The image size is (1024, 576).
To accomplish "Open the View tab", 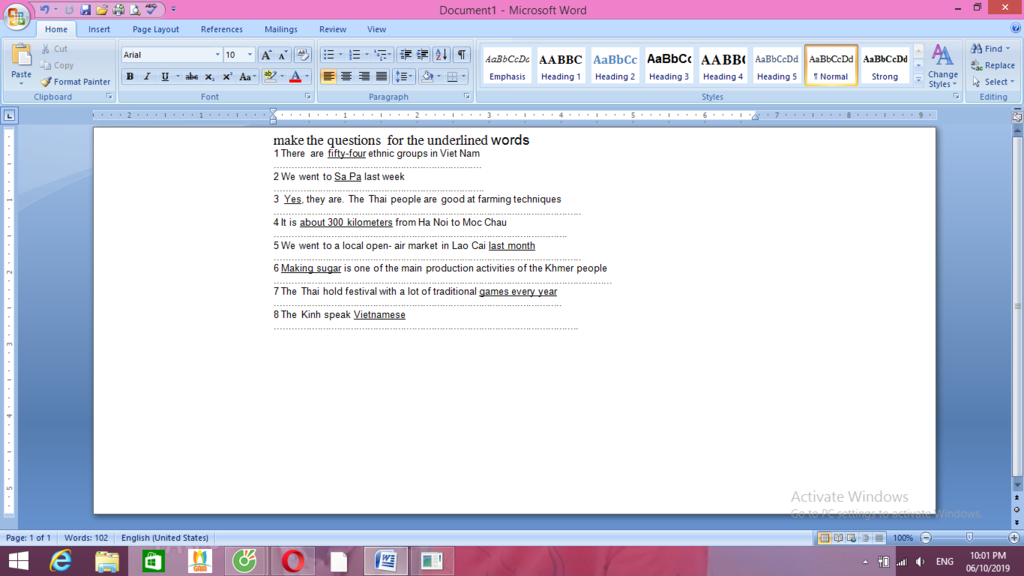I will tap(376, 29).
